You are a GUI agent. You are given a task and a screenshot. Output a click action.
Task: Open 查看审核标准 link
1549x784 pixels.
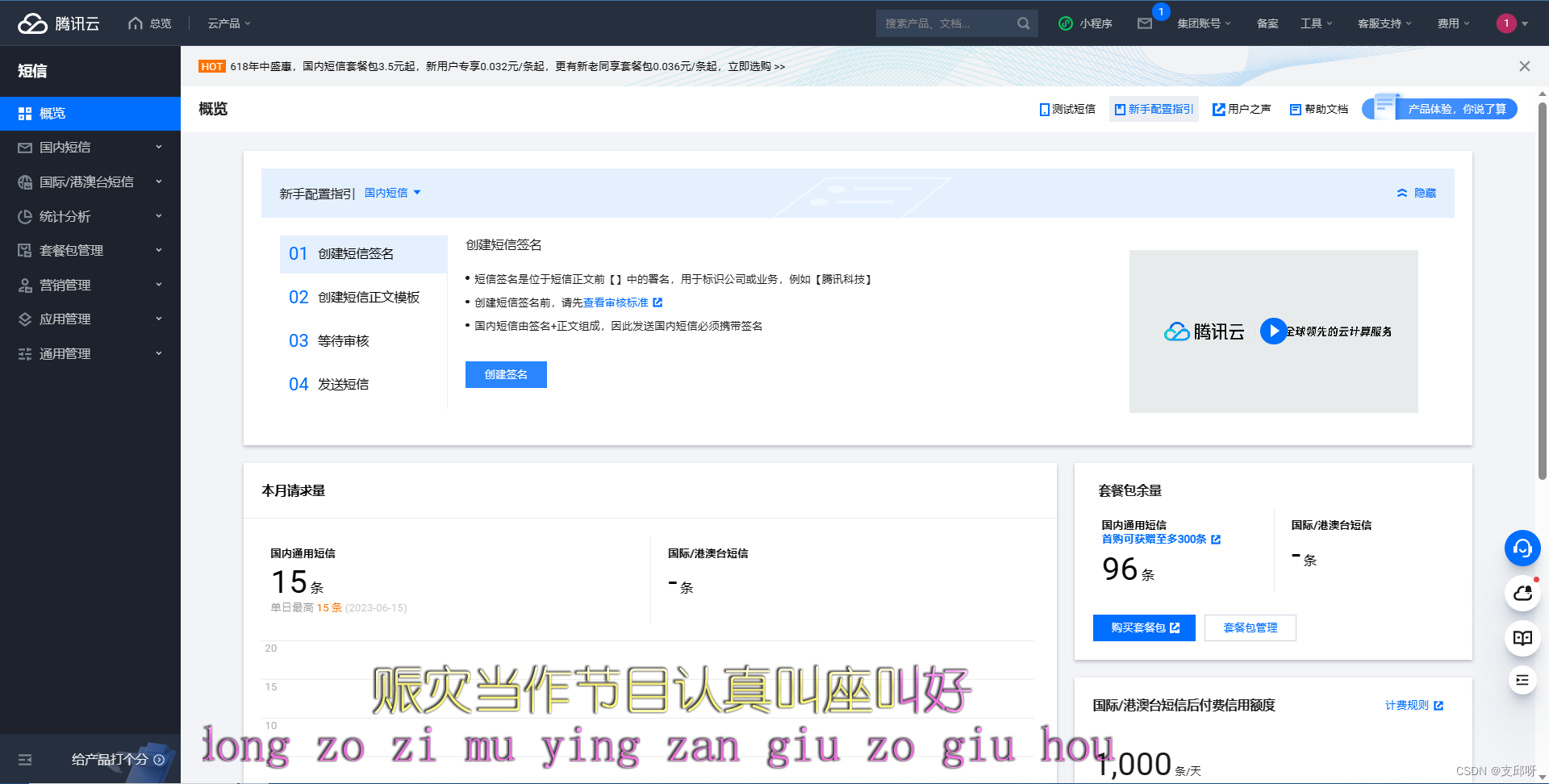[x=622, y=302]
